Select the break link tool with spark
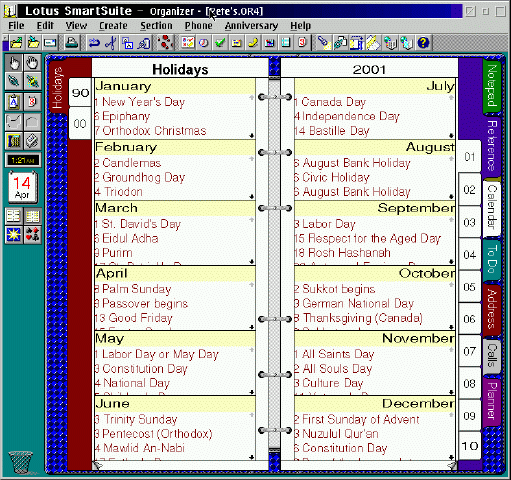 click(32, 81)
